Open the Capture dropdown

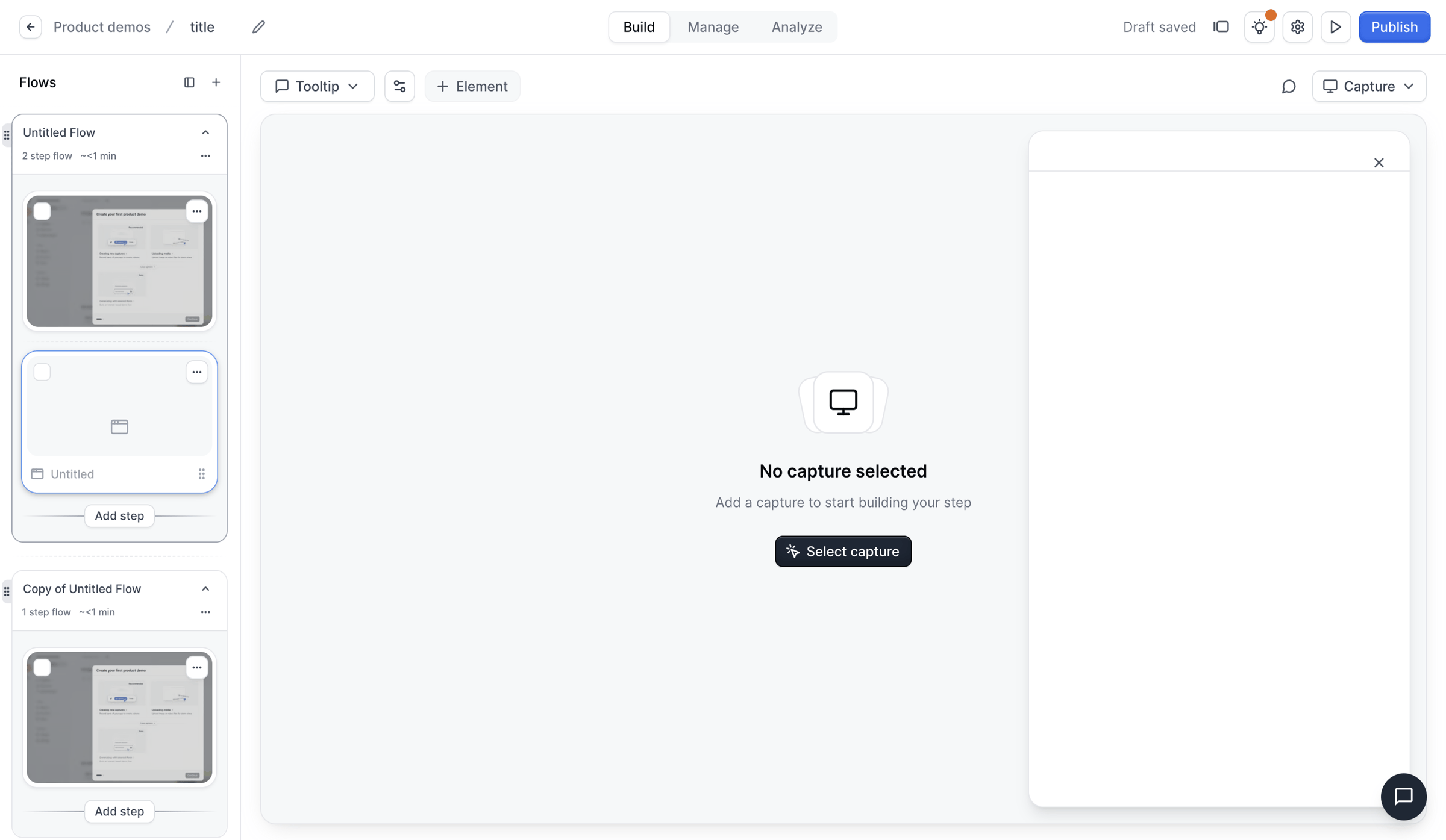pos(1368,86)
